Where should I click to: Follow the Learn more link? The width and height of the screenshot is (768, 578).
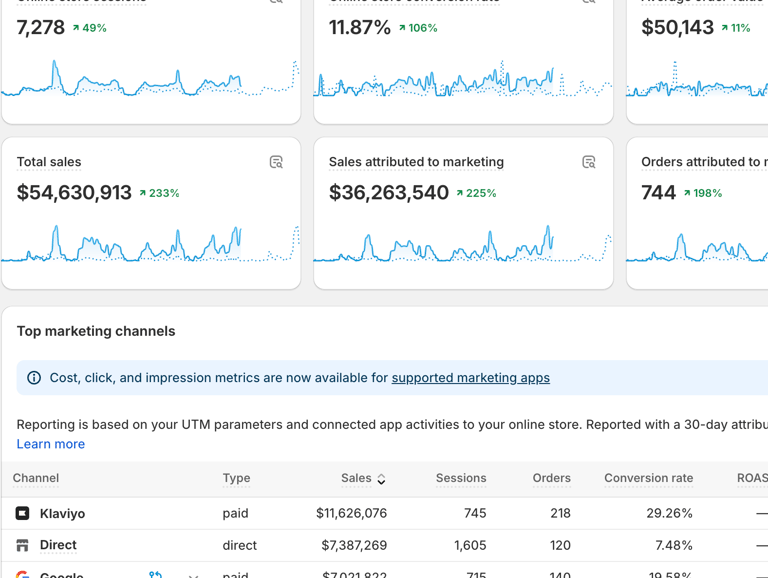pos(51,444)
